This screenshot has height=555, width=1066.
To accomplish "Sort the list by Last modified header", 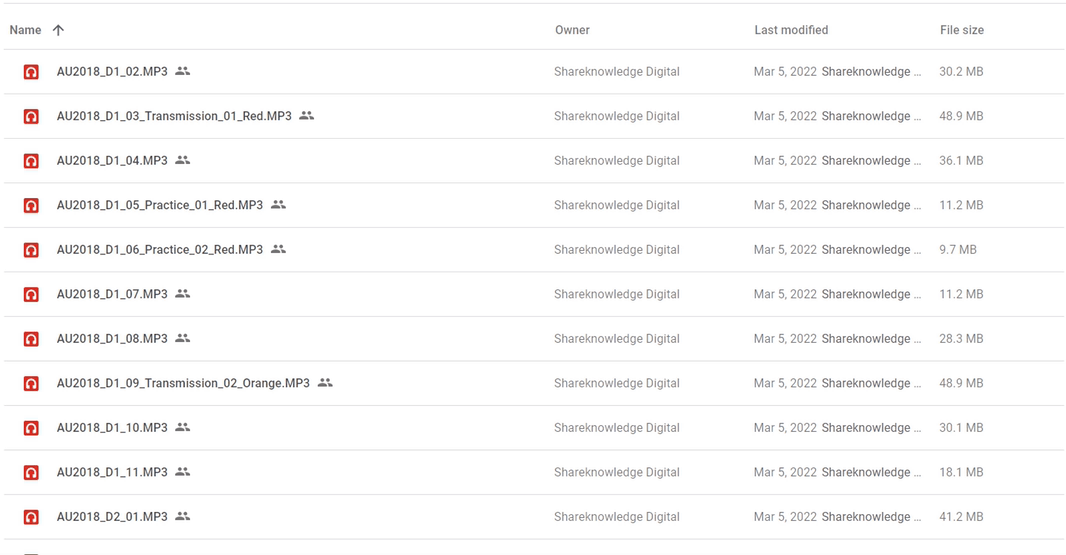I will (791, 30).
